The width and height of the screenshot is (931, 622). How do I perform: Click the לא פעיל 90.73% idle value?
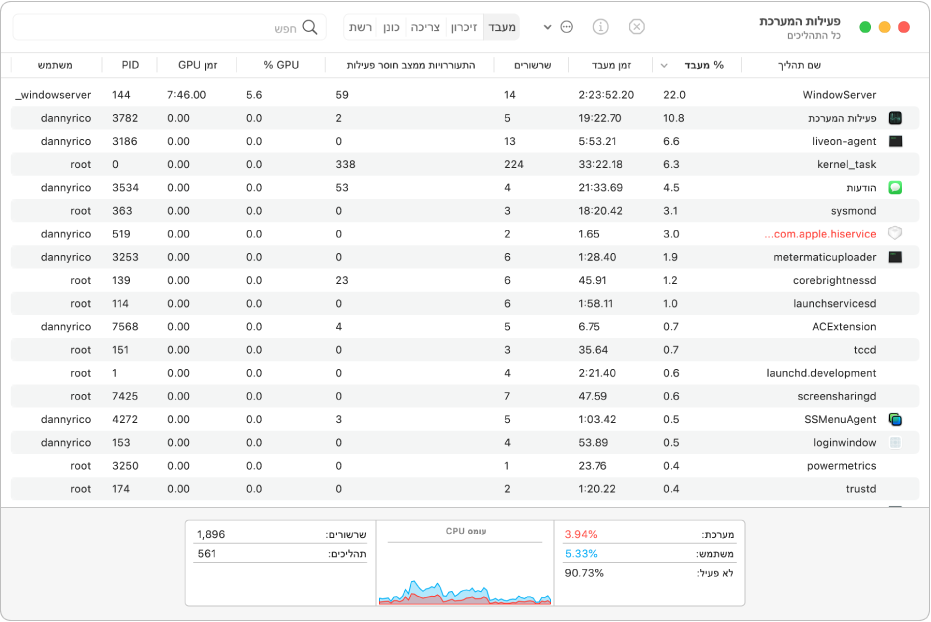point(584,573)
